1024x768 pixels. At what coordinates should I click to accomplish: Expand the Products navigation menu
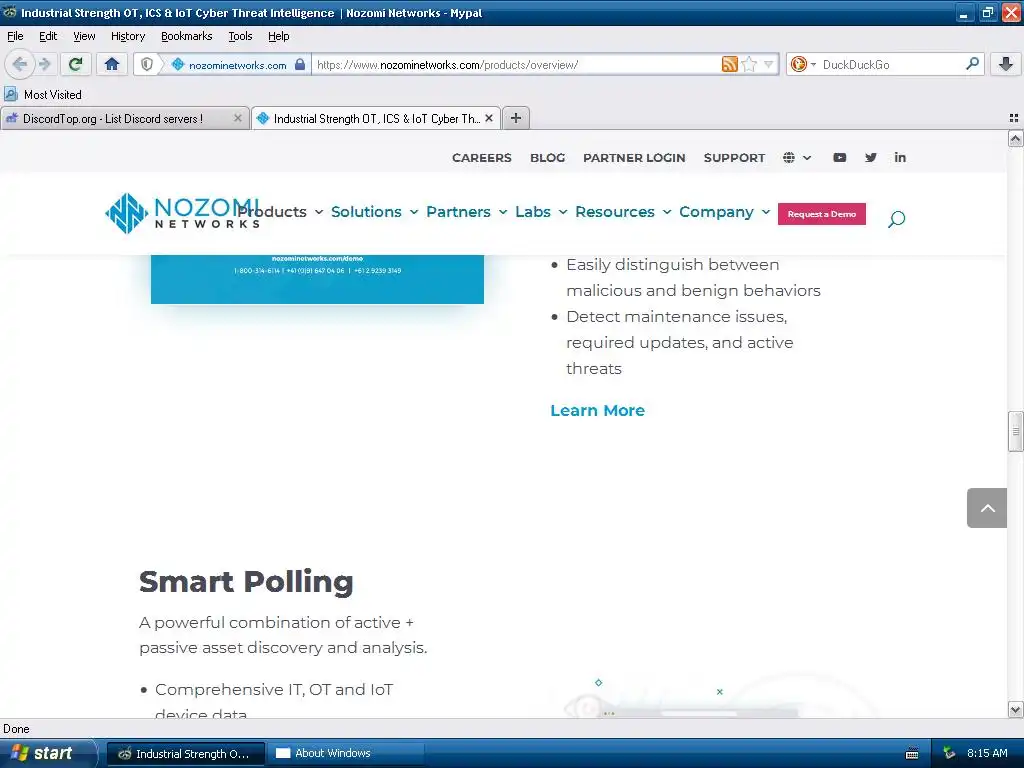[x=280, y=212]
